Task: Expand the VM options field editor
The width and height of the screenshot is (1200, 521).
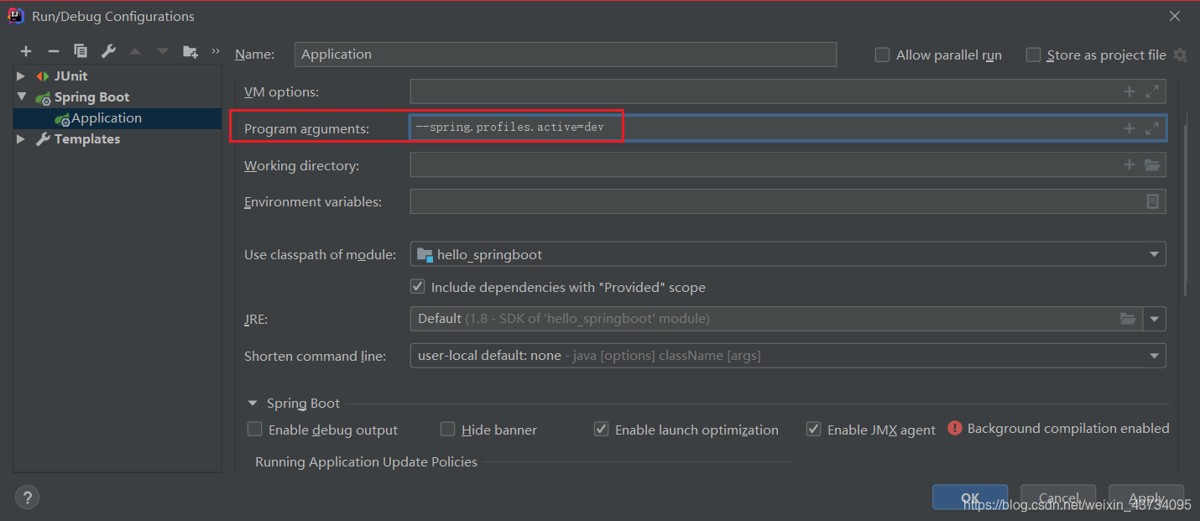Action: [1152, 92]
